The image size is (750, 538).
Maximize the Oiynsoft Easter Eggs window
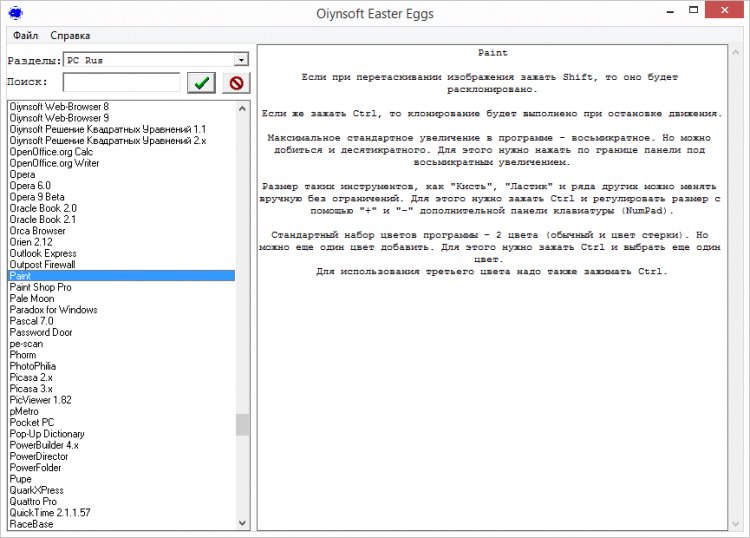[x=694, y=11]
